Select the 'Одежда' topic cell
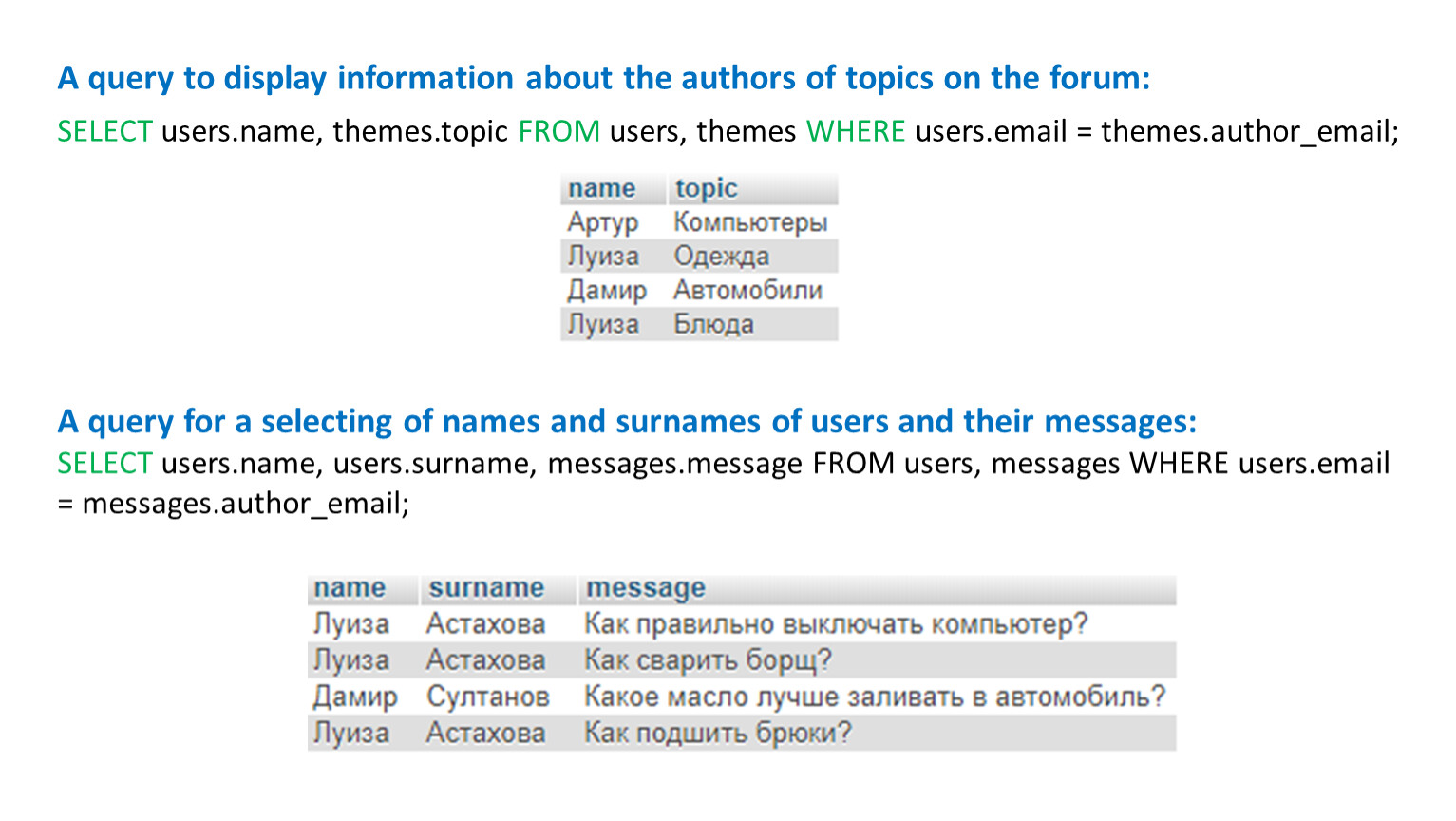This screenshot has width=1456, height=821. (x=721, y=257)
